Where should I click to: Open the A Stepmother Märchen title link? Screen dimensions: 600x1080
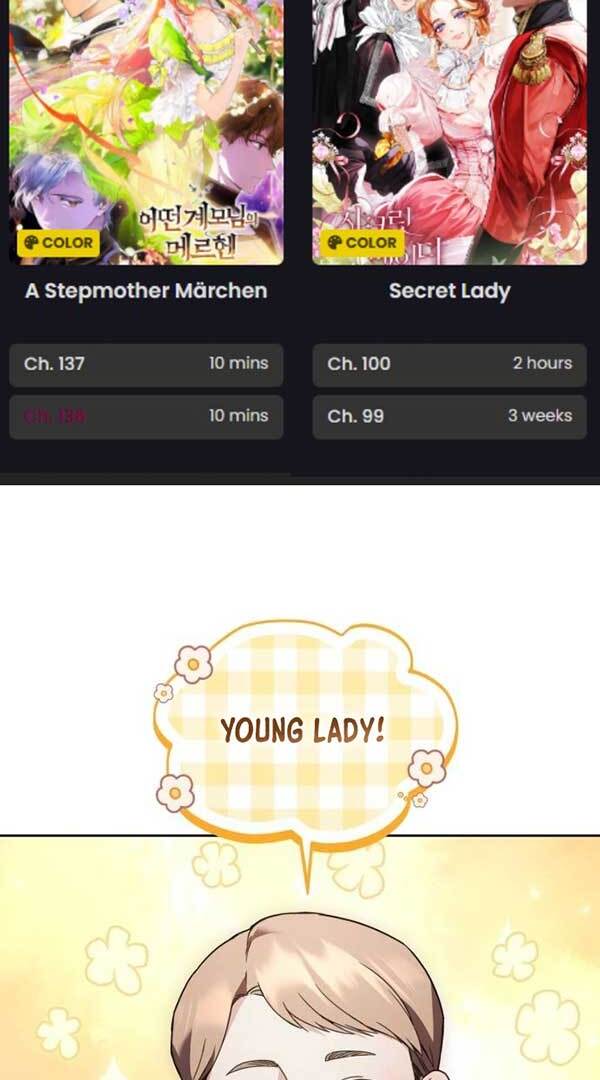tap(146, 291)
